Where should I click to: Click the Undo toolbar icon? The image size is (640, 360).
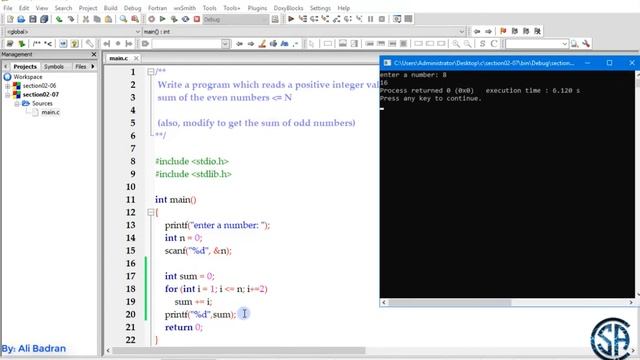click(x=59, y=19)
